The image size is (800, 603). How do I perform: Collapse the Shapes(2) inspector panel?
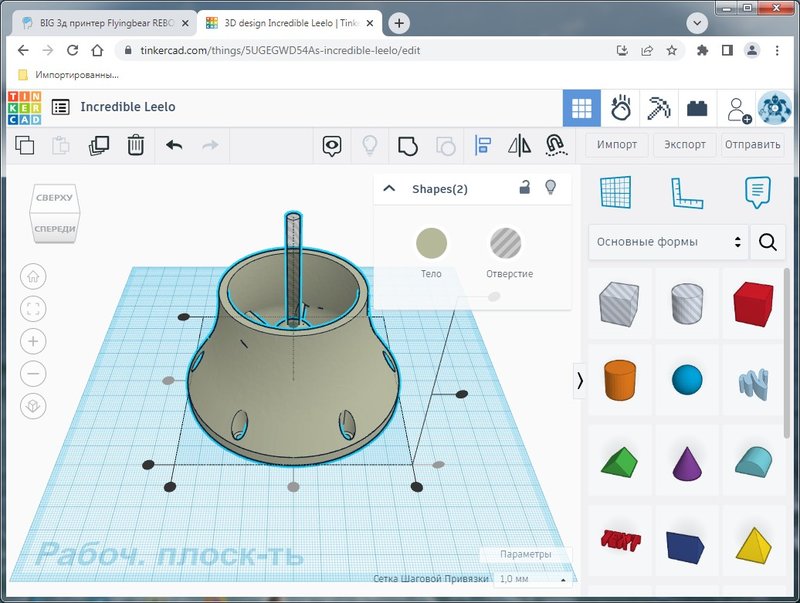pos(390,189)
